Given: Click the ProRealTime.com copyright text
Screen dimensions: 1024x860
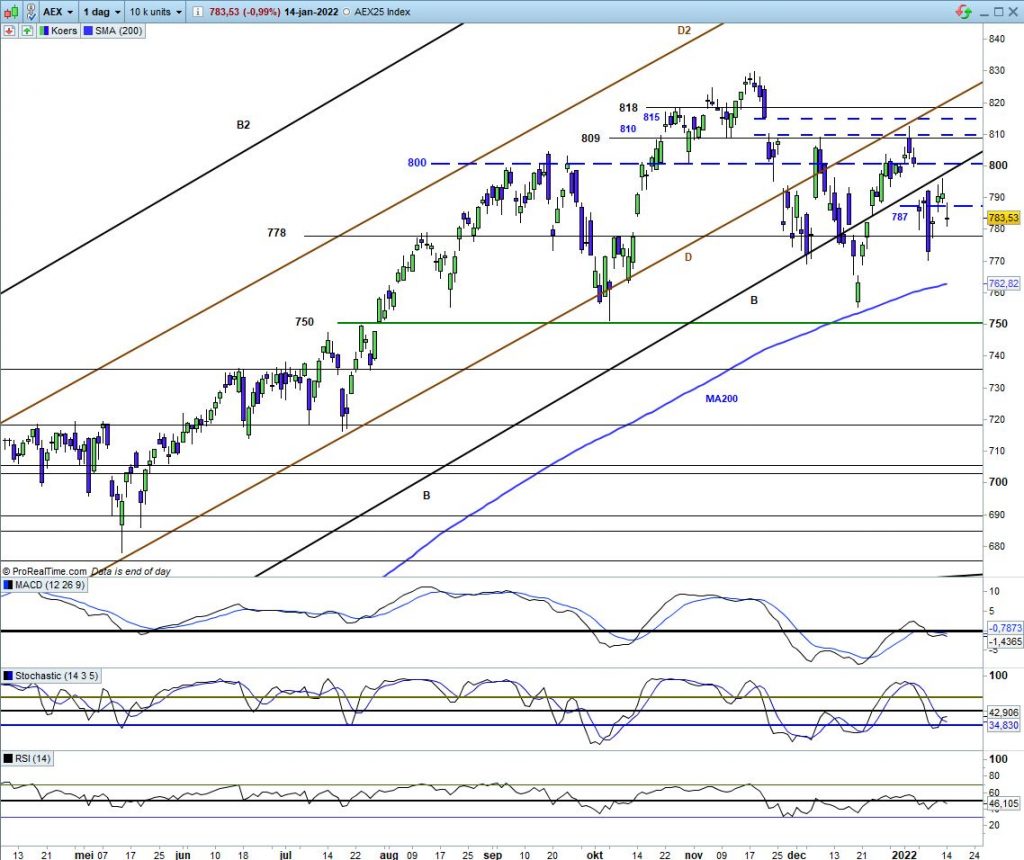Looking at the screenshot, I should click(44, 570).
